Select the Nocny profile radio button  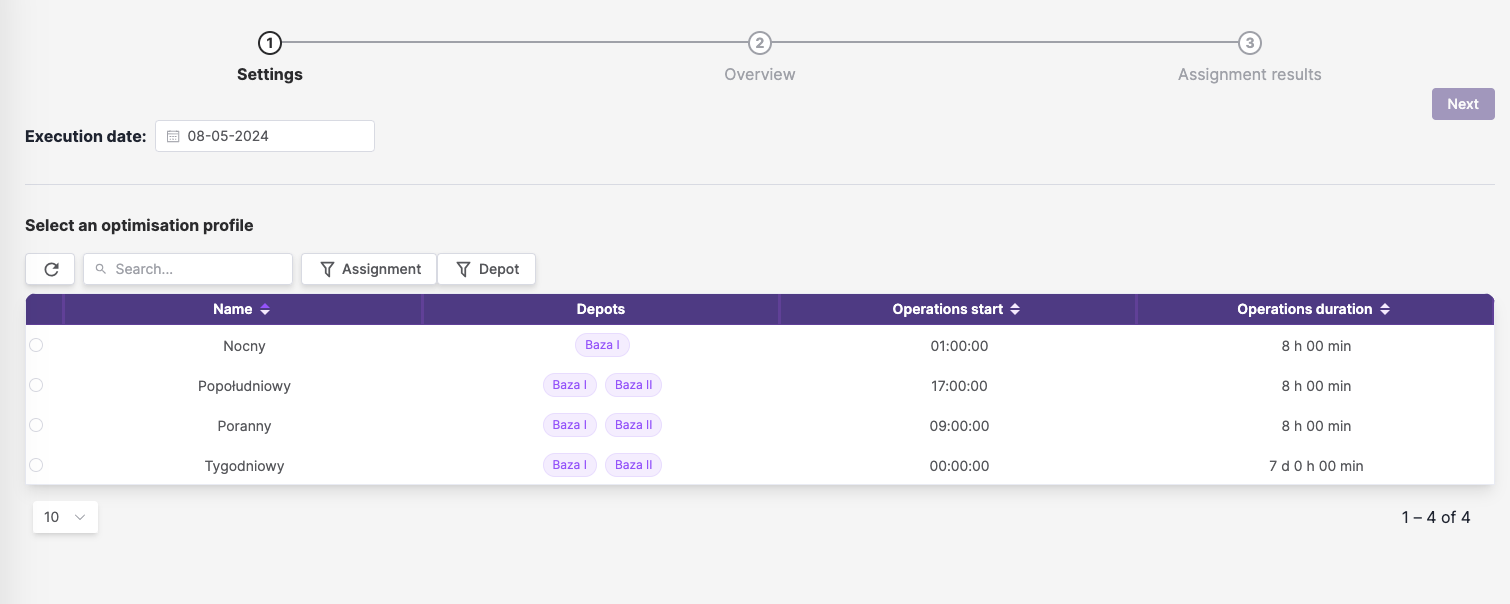pos(36,345)
